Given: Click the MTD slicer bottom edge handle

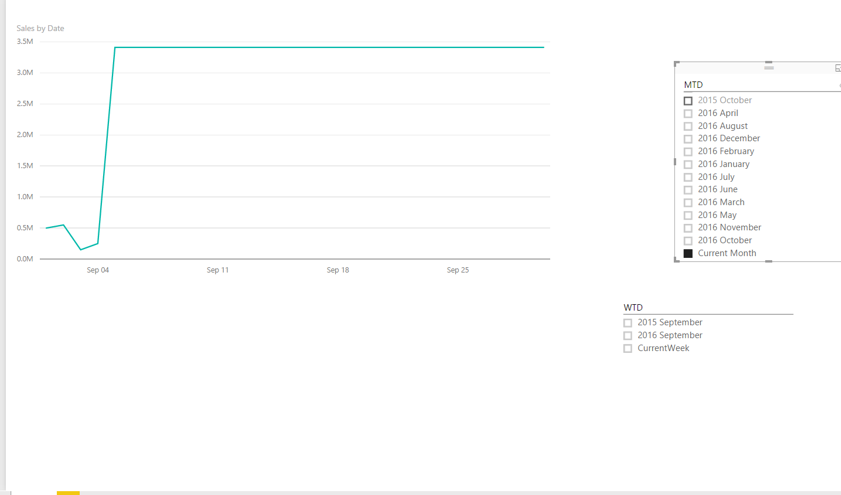Looking at the screenshot, I should [x=769, y=261].
